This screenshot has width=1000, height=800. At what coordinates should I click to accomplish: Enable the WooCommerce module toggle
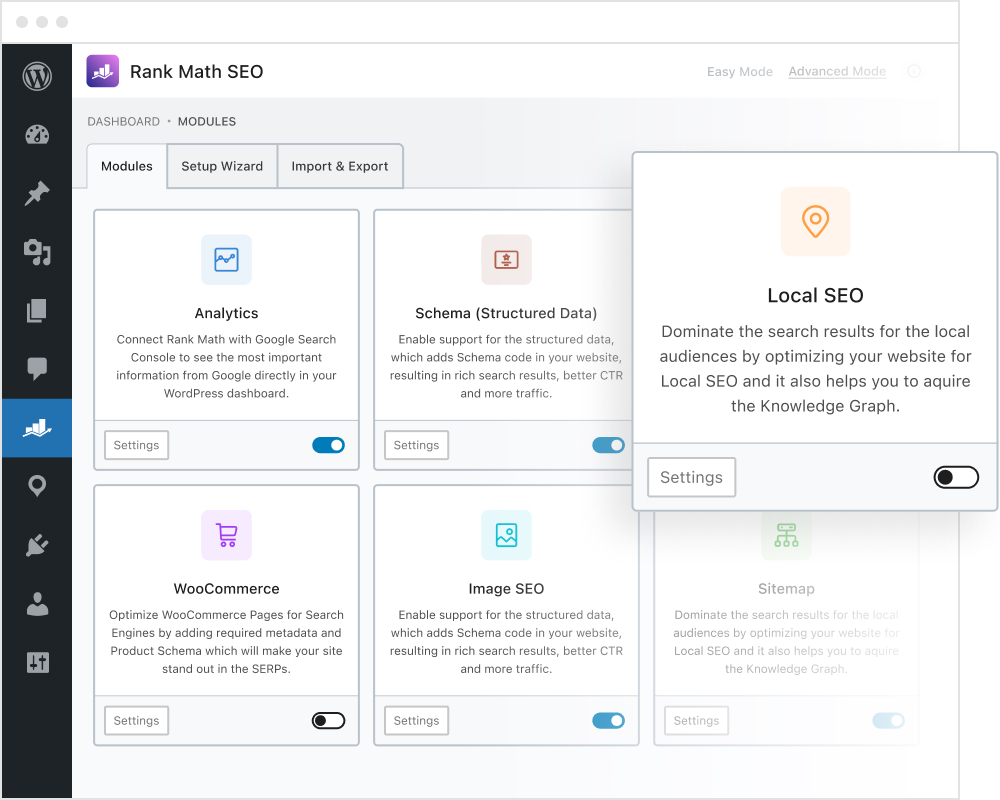328,720
